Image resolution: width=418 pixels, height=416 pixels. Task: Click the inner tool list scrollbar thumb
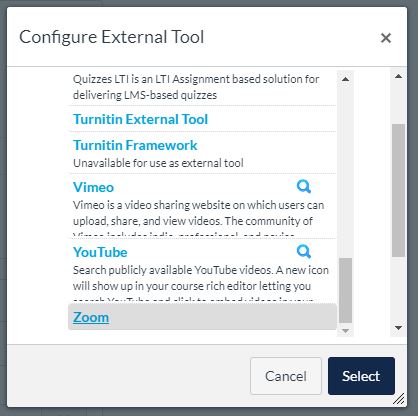345,290
